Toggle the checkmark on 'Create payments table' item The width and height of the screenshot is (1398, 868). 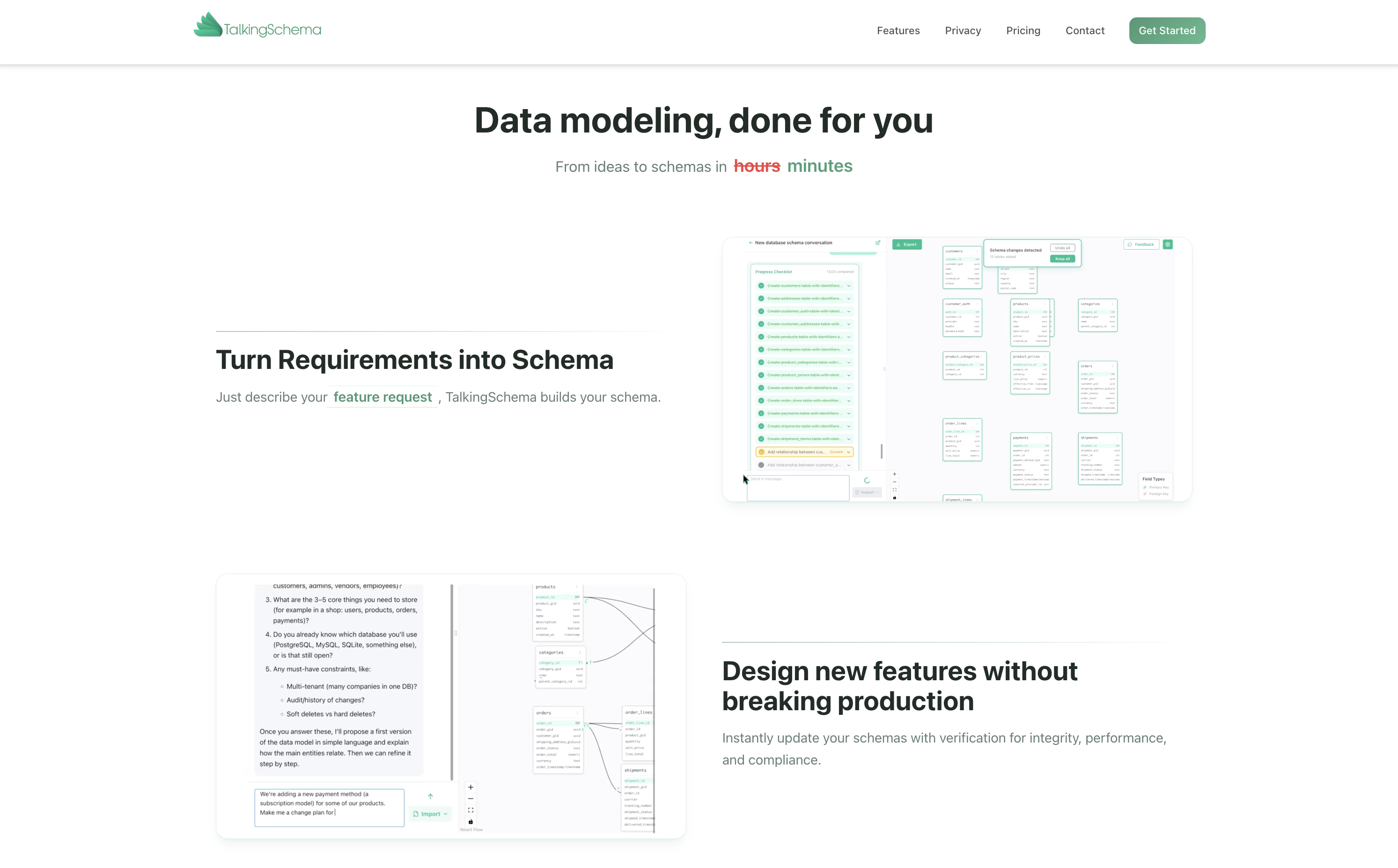(x=761, y=413)
